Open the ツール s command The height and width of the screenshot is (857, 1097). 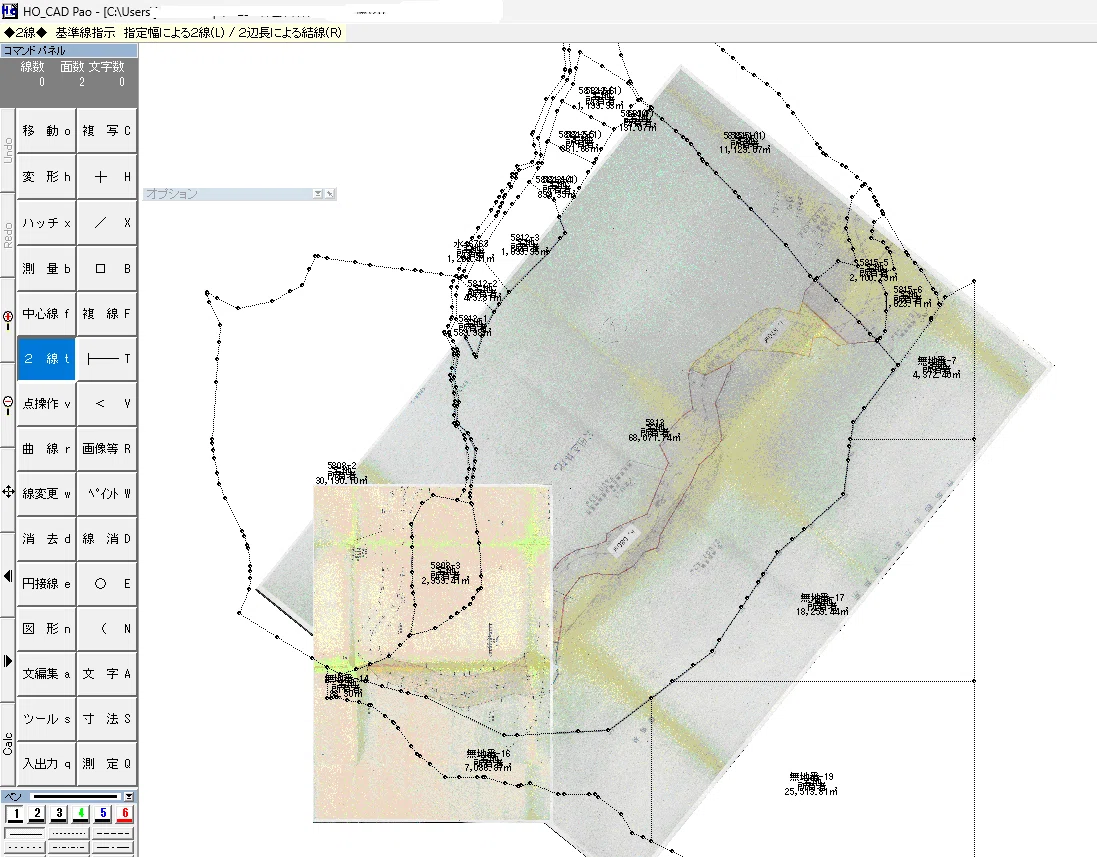point(46,719)
